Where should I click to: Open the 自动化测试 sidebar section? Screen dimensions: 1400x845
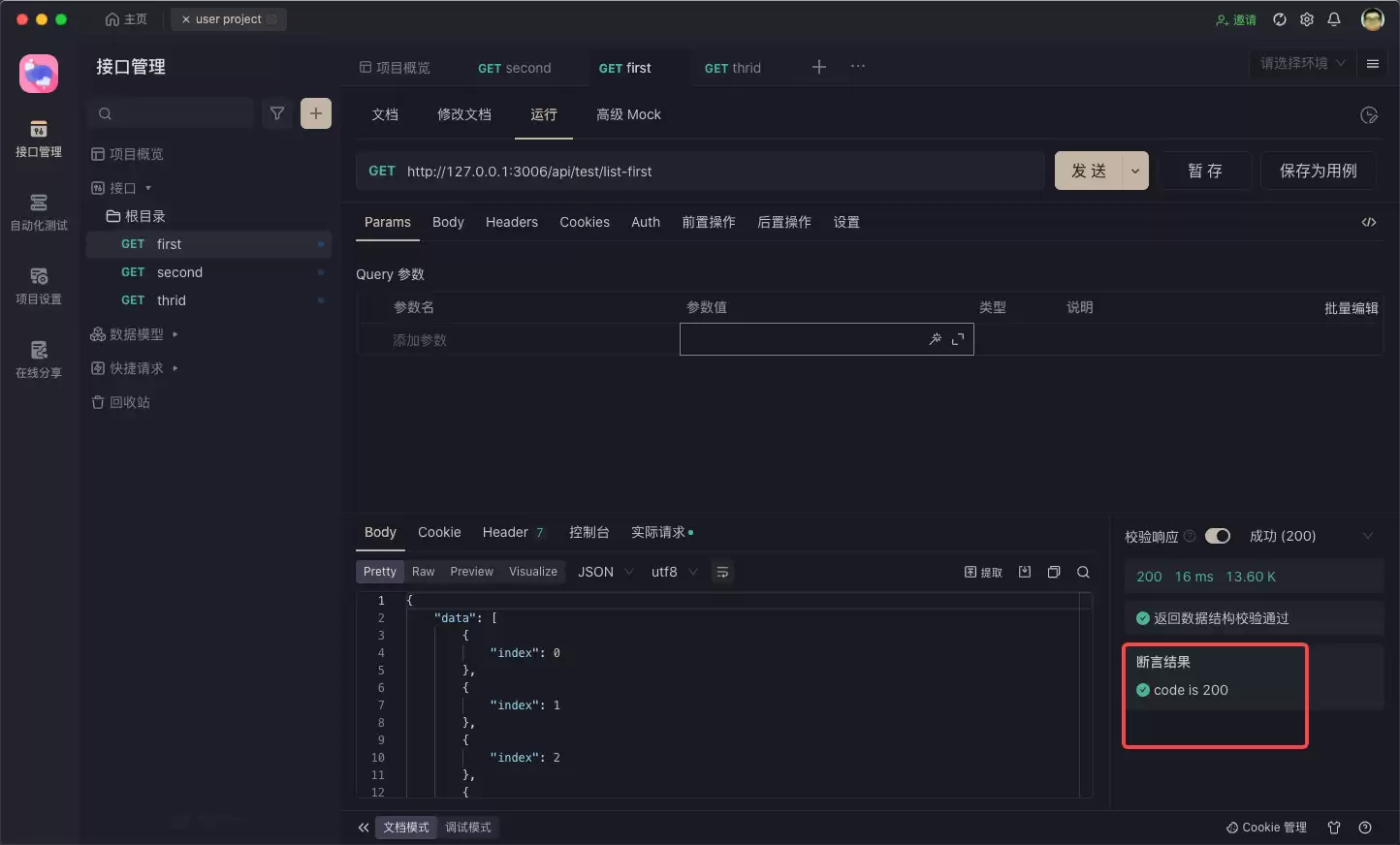(39, 213)
